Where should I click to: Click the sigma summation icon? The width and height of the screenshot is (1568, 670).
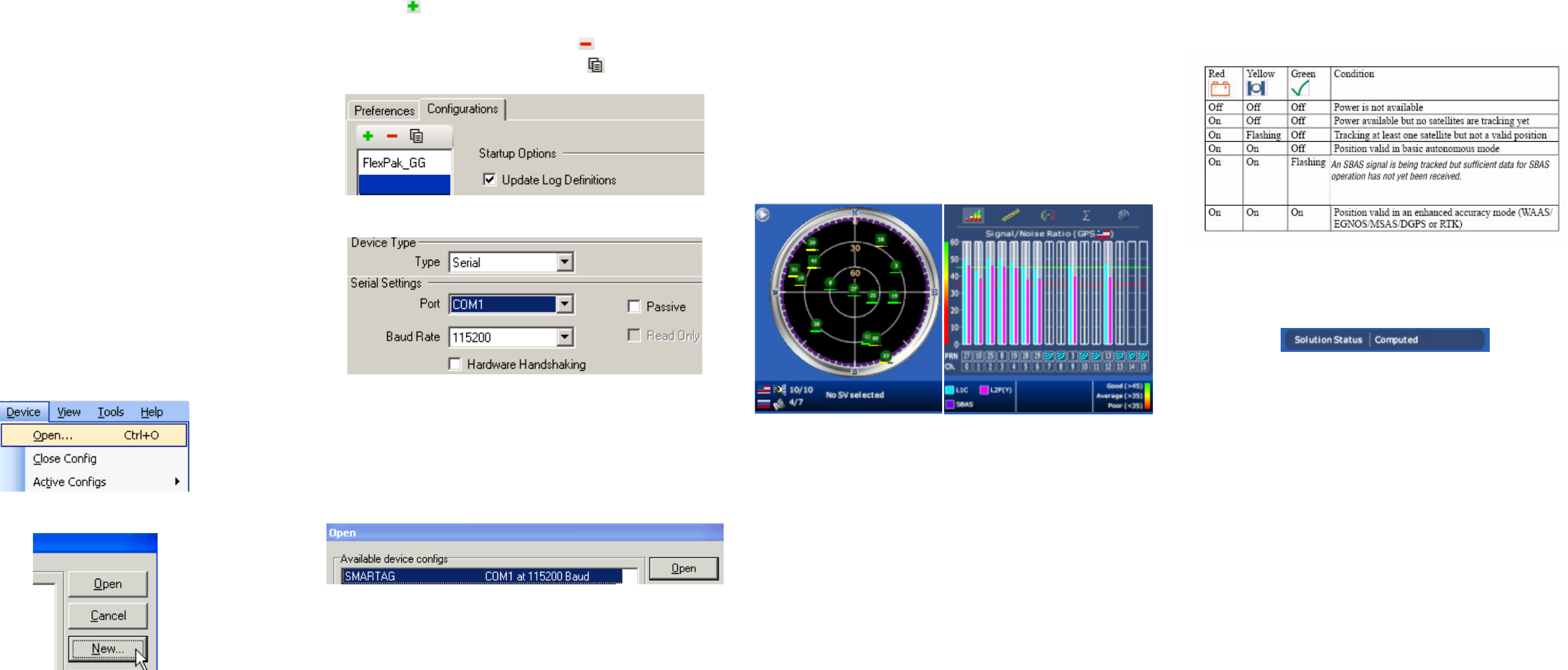pos(1086,216)
